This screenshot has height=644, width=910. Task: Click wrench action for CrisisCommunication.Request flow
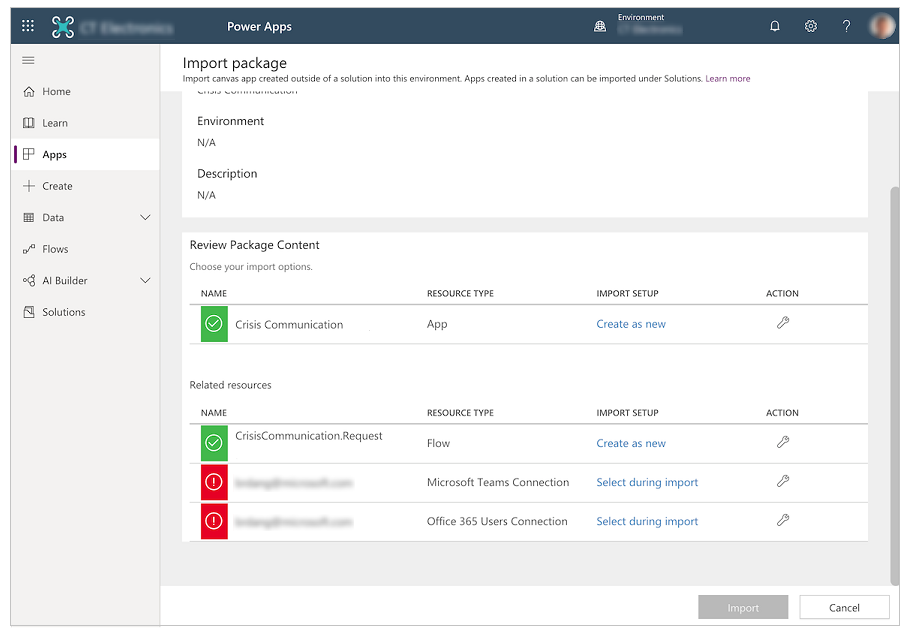point(783,443)
